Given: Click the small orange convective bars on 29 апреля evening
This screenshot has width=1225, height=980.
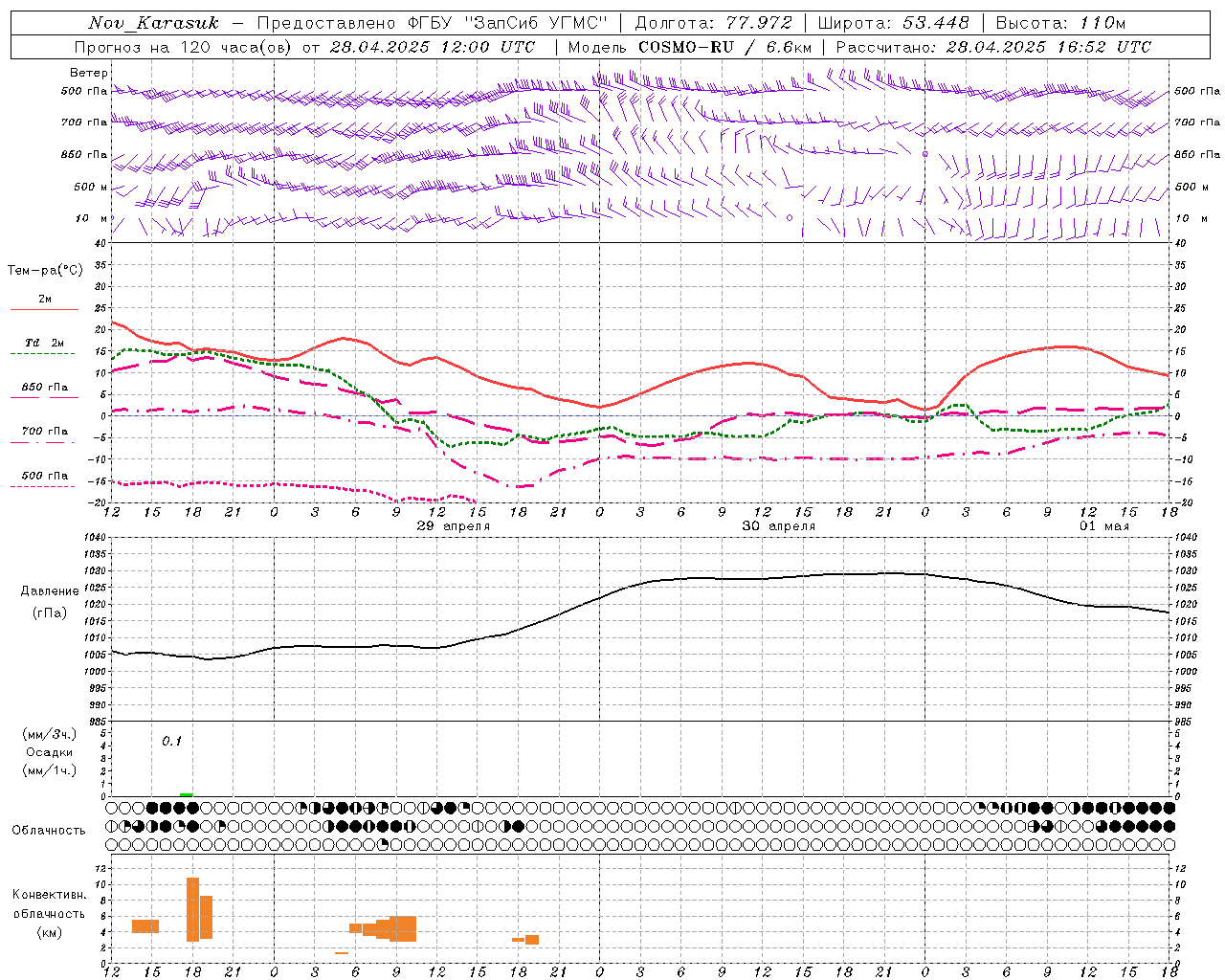Looking at the screenshot, I should (x=525, y=940).
